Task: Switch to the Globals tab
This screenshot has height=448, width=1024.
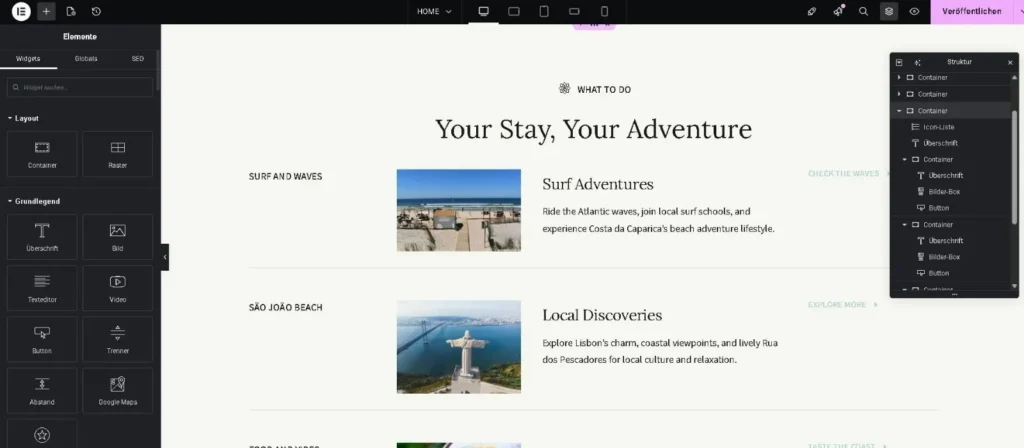Action: 86,59
